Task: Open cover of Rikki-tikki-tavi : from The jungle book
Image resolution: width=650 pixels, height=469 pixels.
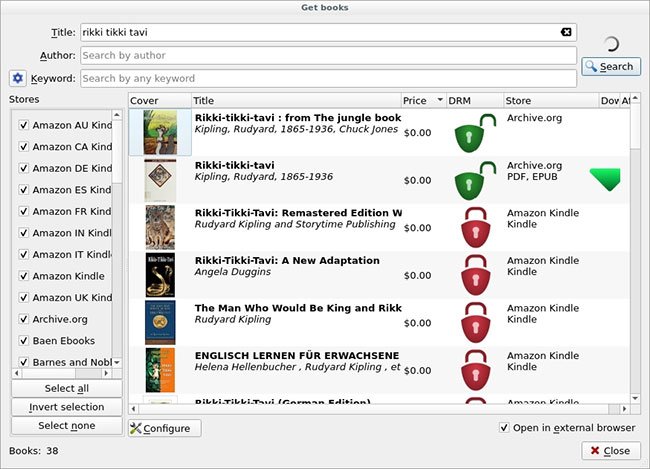Action: click(160, 132)
